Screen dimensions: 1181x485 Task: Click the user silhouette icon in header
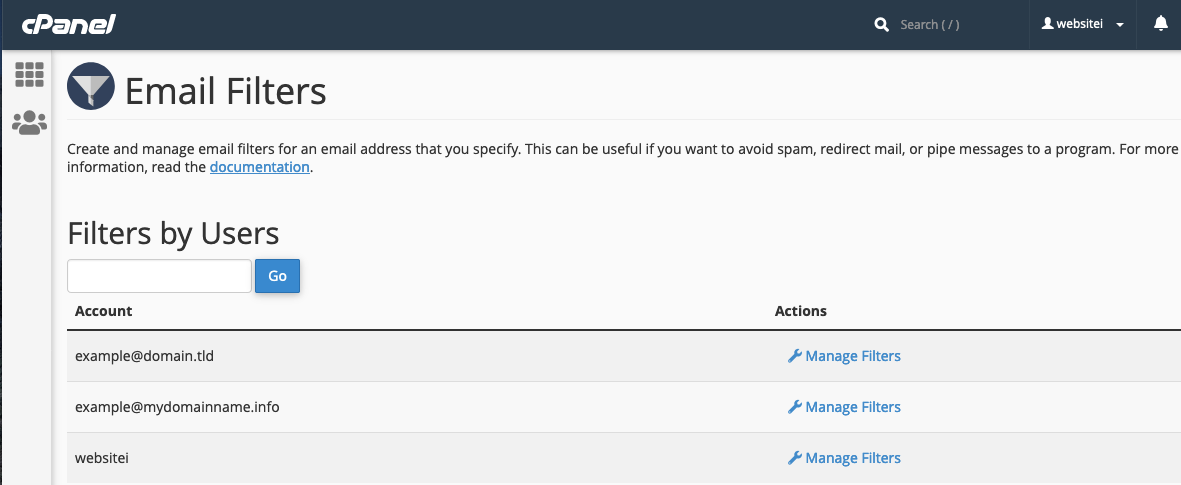(1048, 24)
